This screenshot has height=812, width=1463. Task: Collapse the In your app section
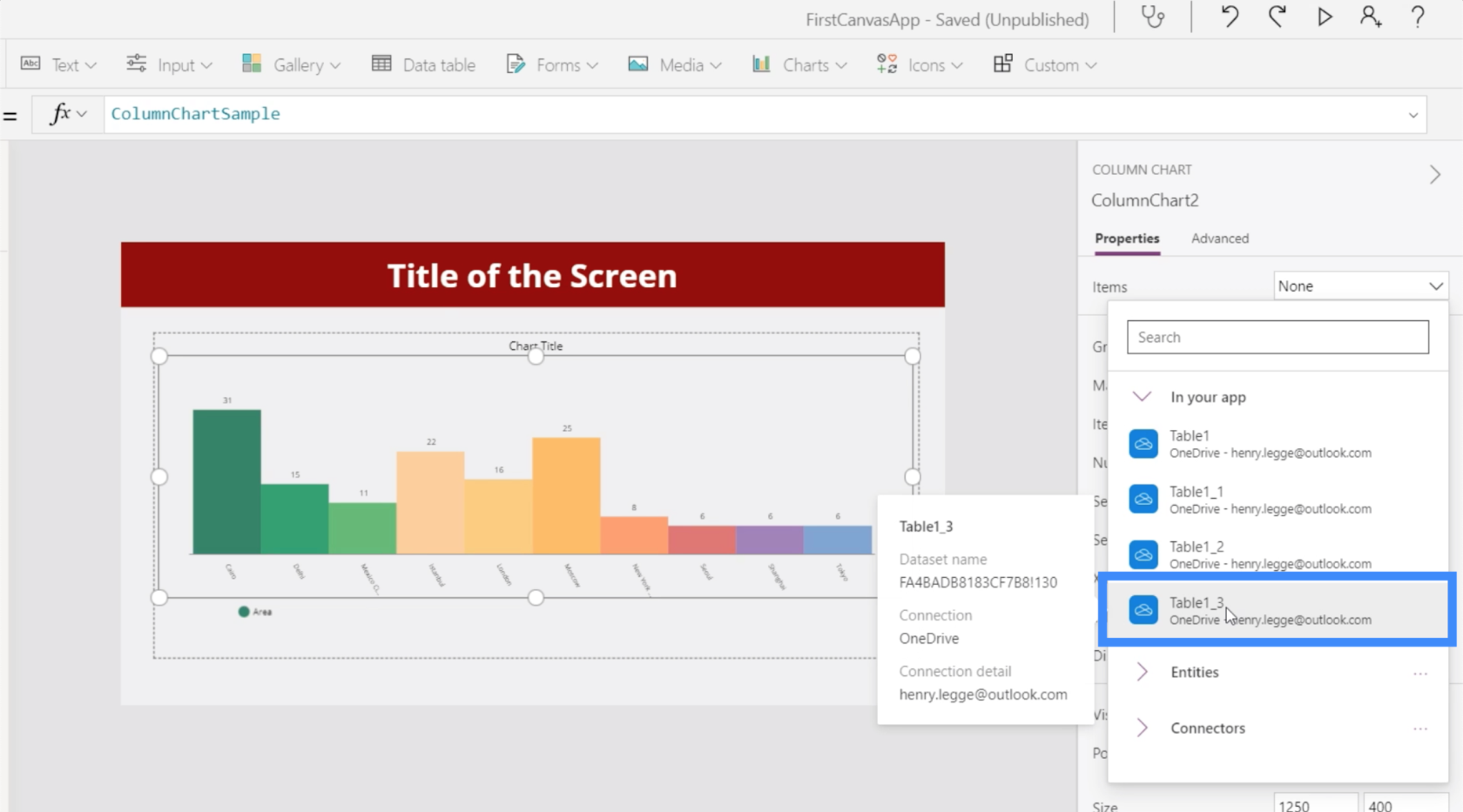[x=1142, y=397]
